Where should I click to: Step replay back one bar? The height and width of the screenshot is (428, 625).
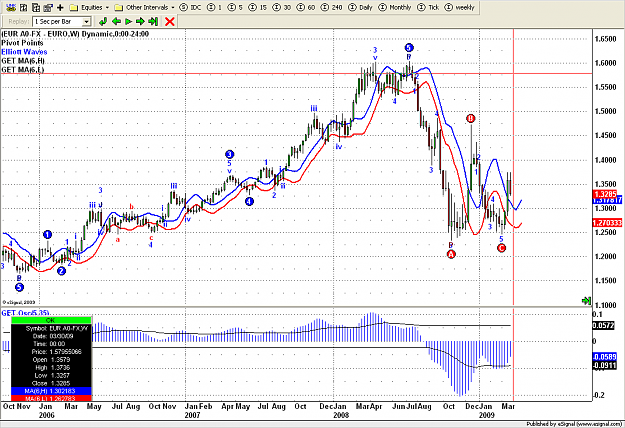tap(116, 21)
